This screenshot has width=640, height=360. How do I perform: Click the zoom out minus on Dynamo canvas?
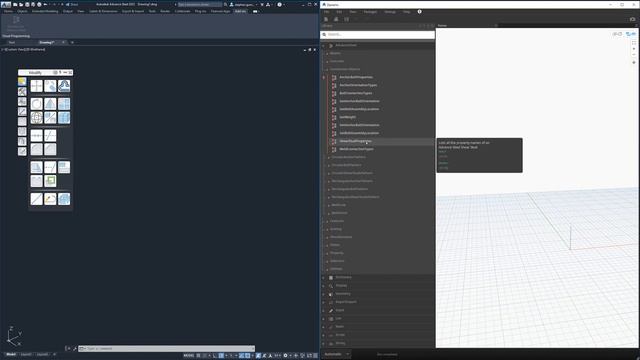coord(634,55)
